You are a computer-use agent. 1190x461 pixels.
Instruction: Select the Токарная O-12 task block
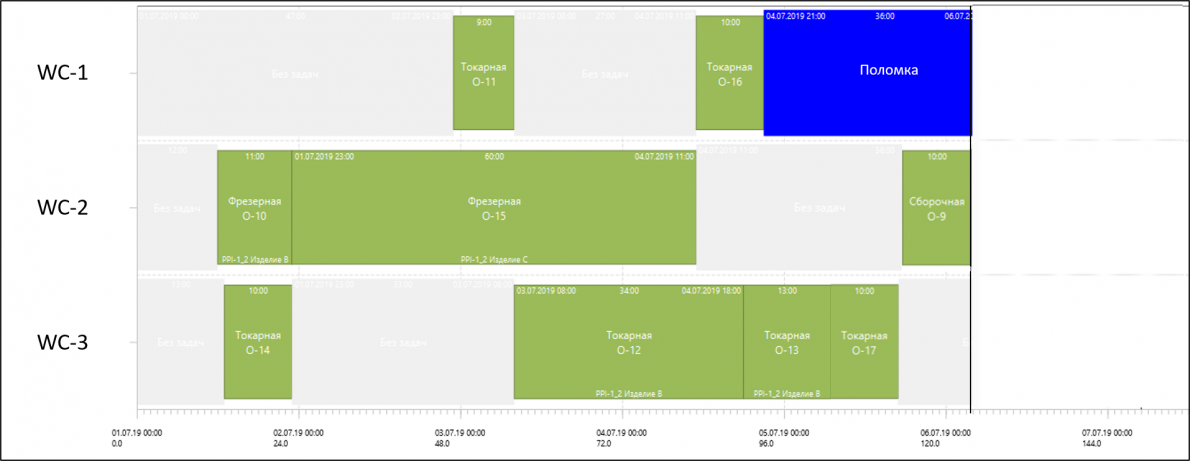click(628, 342)
